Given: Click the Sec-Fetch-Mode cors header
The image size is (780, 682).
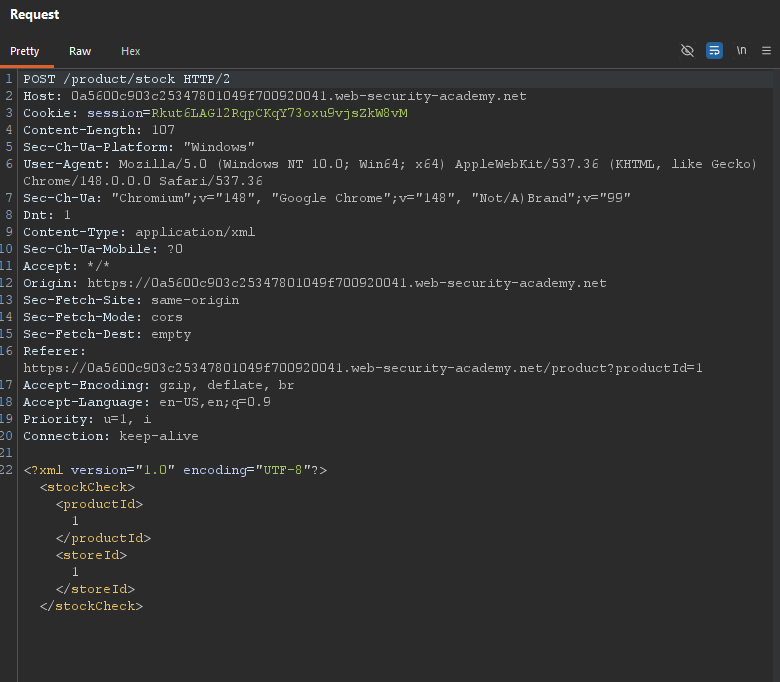Looking at the screenshot, I should pyautogui.click(x=103, y=317).
